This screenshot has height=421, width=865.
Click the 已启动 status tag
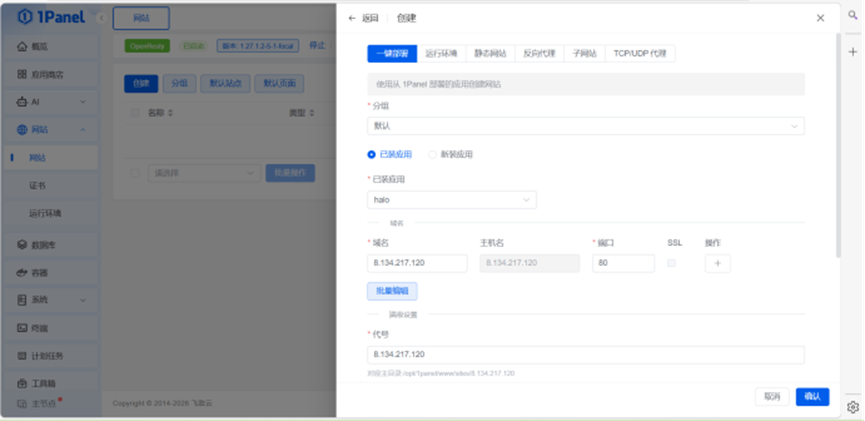pyautogui.click(x=193, y=46)
